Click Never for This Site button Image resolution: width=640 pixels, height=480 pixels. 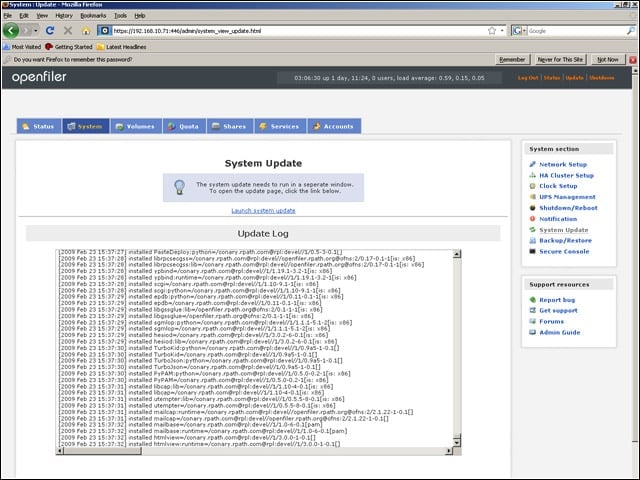pos(560,60)
